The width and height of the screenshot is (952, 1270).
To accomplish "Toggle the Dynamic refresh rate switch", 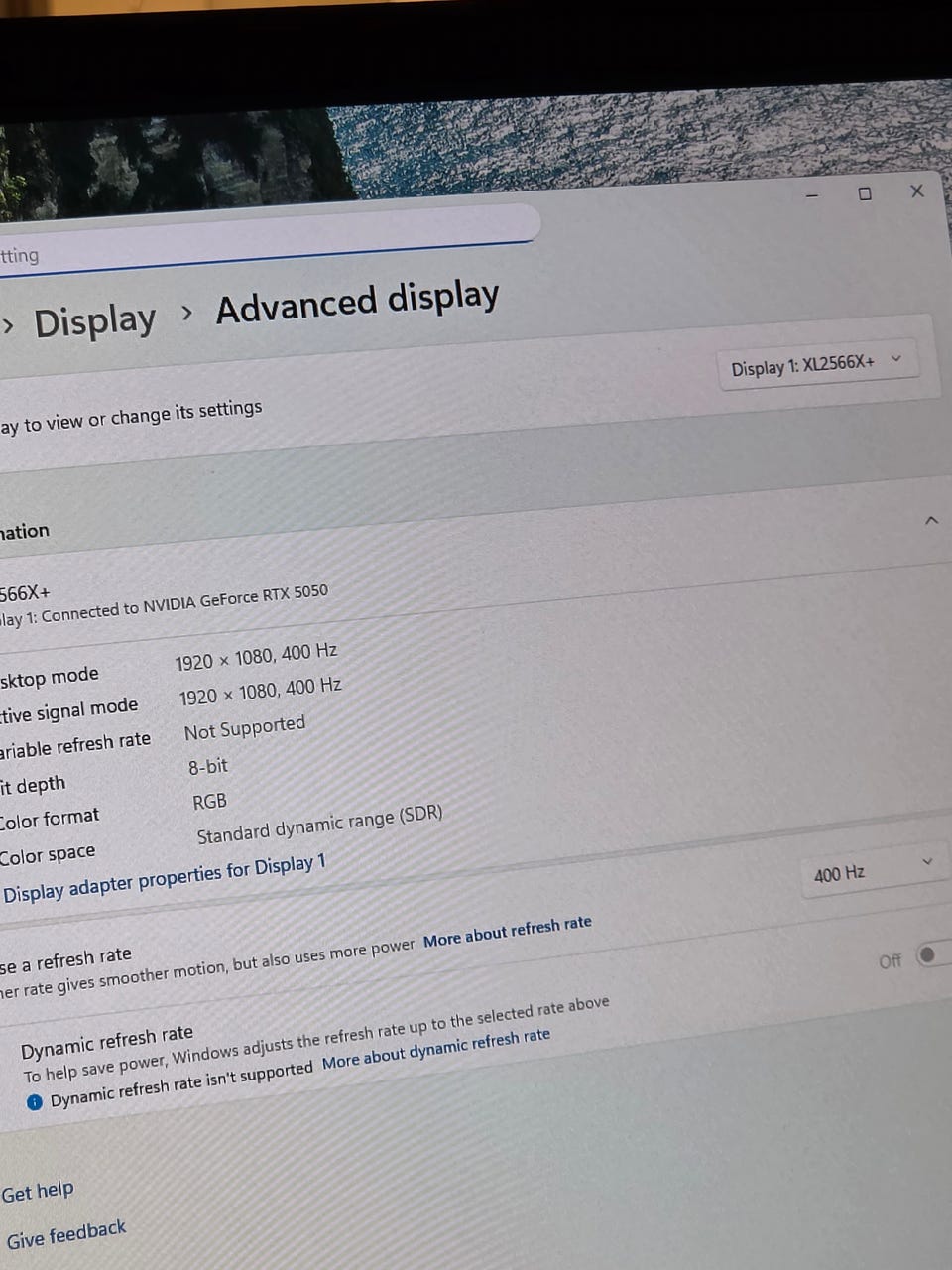I will (932, 954).
